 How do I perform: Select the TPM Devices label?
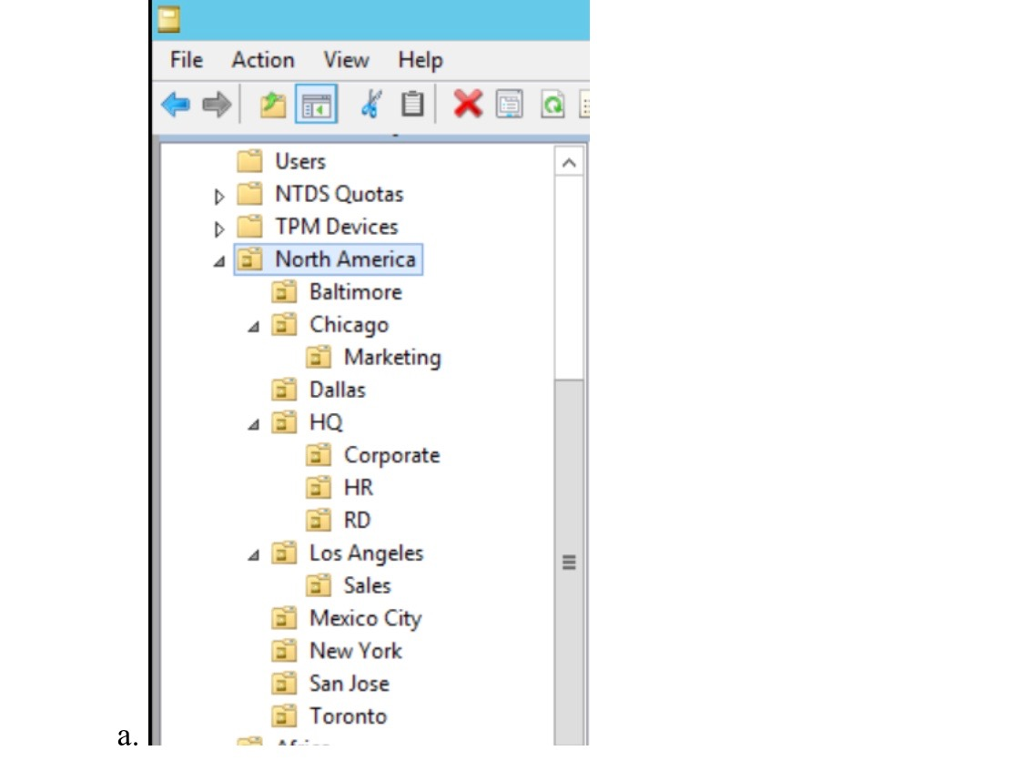click(336, 227)
